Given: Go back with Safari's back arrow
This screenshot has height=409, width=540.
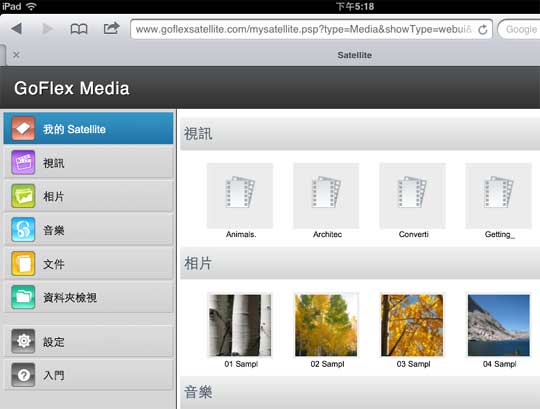Looking at the screenshot, I should 16,29.
